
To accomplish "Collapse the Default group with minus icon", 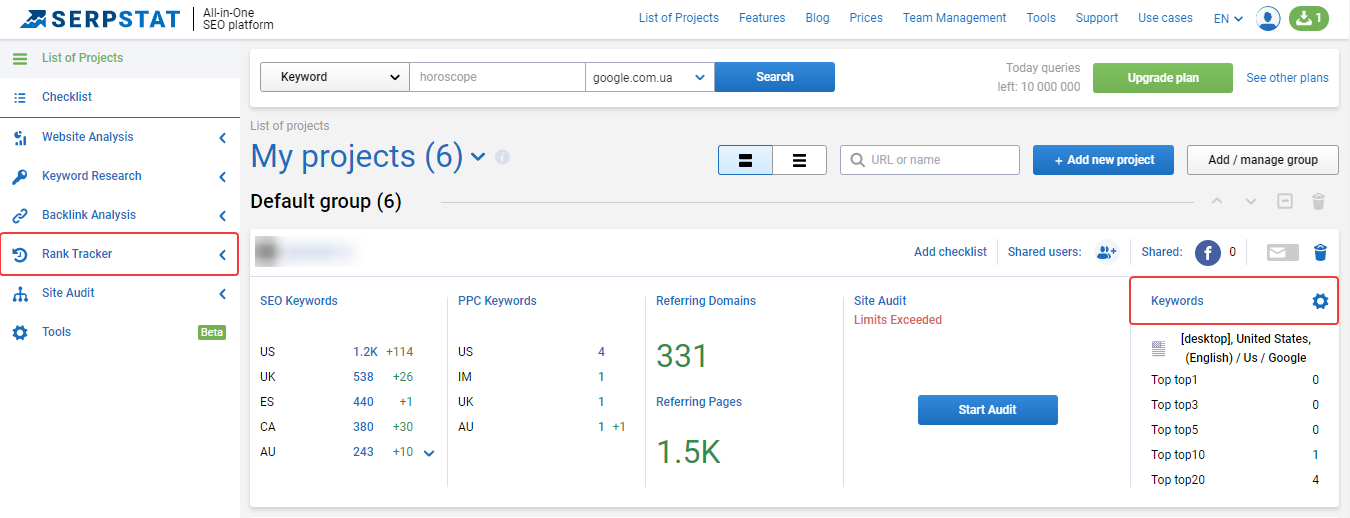I will [x=1285, y=201].
